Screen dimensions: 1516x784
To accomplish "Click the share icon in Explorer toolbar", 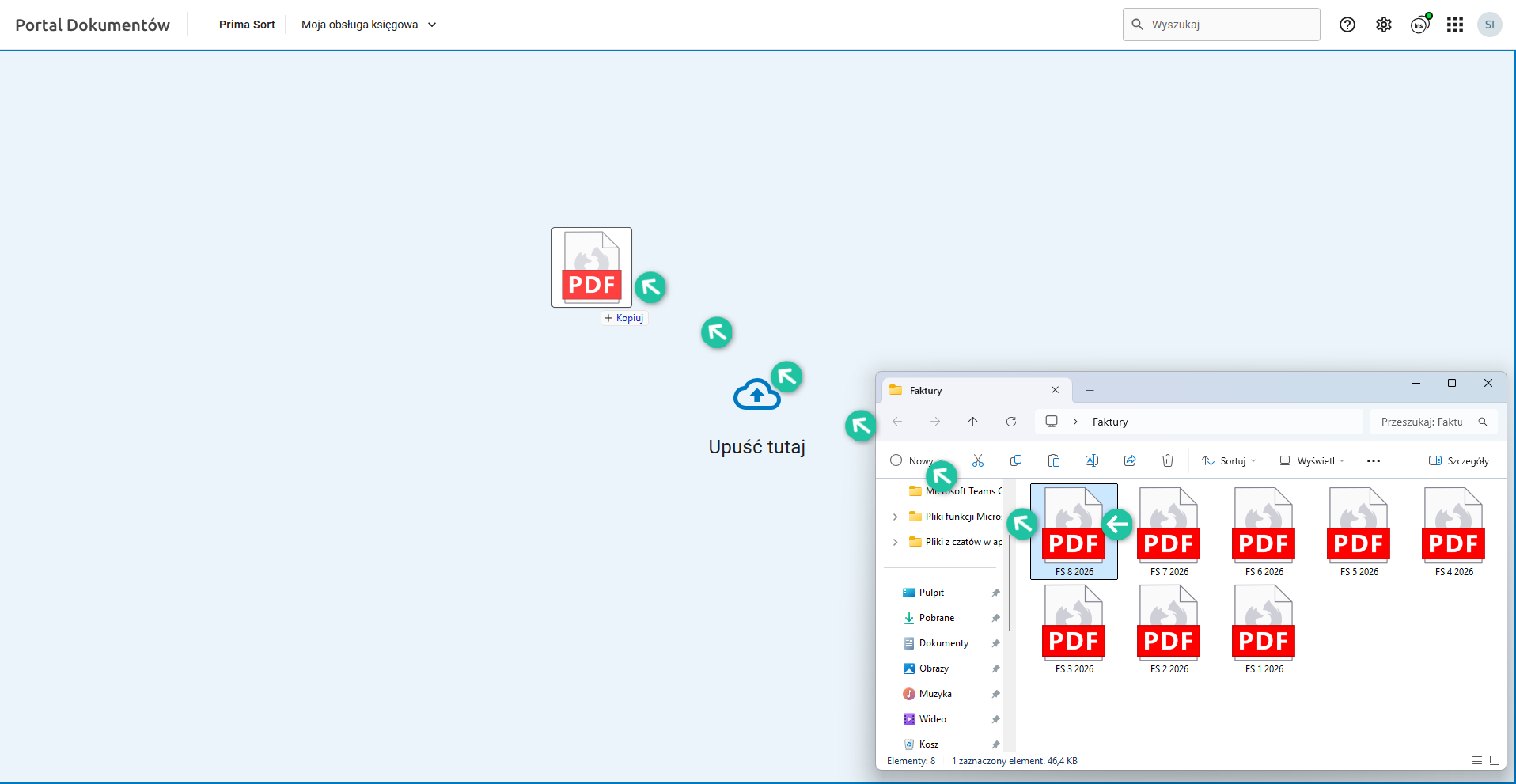I will tap(1129, 460).
